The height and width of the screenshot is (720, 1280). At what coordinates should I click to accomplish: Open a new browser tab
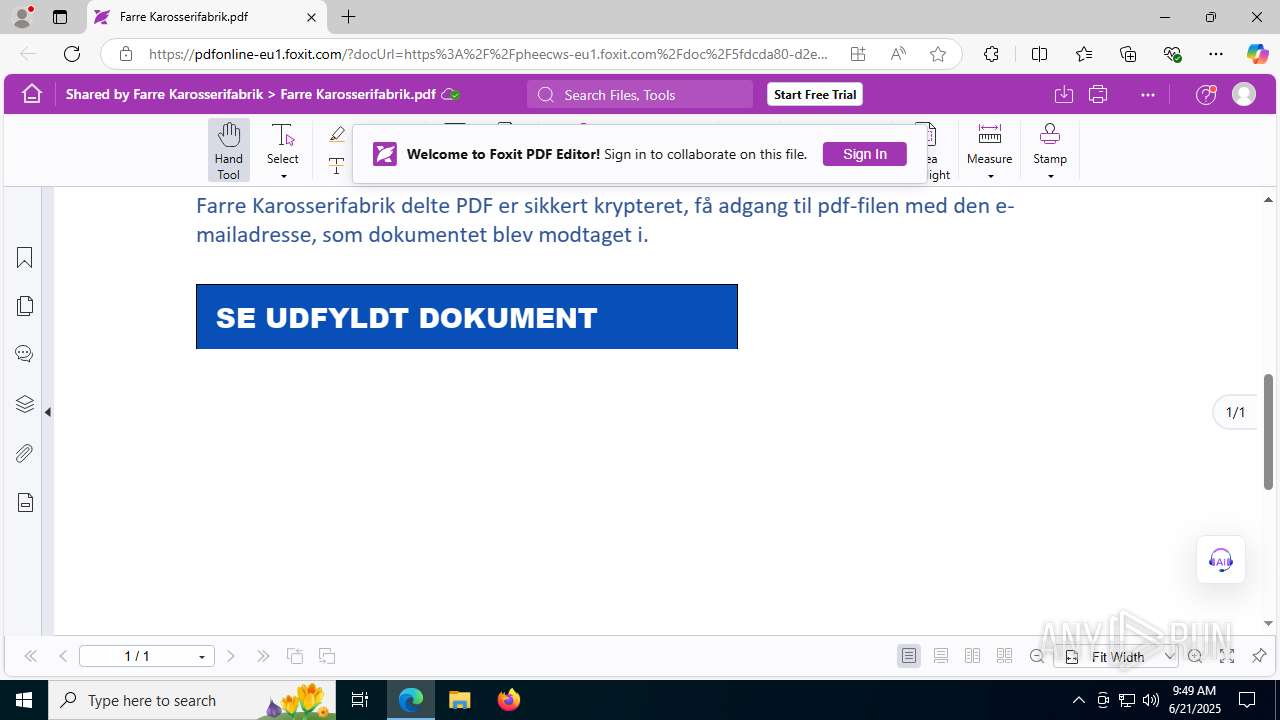(348, 17)
